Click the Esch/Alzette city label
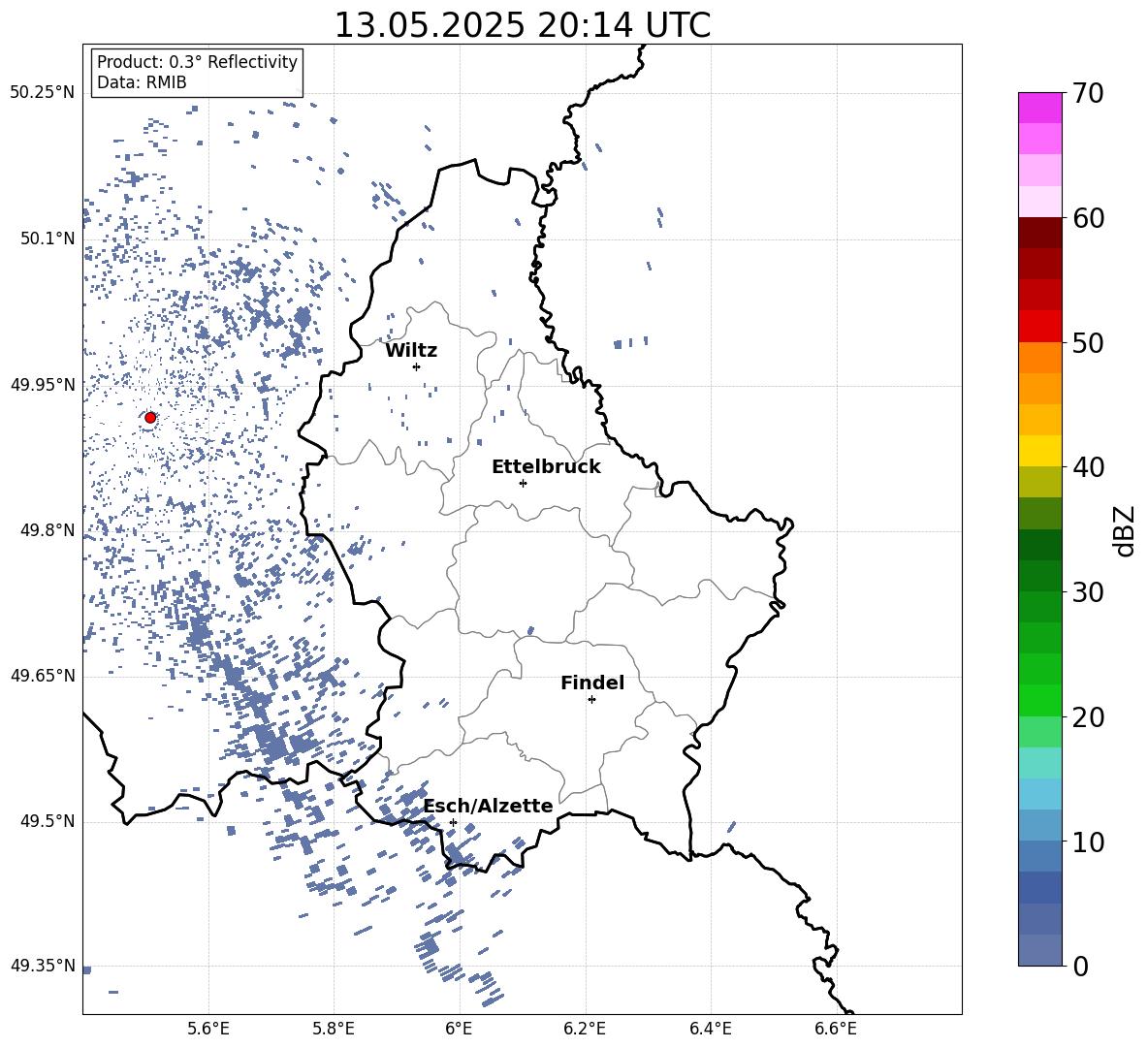 click(489, 806)
